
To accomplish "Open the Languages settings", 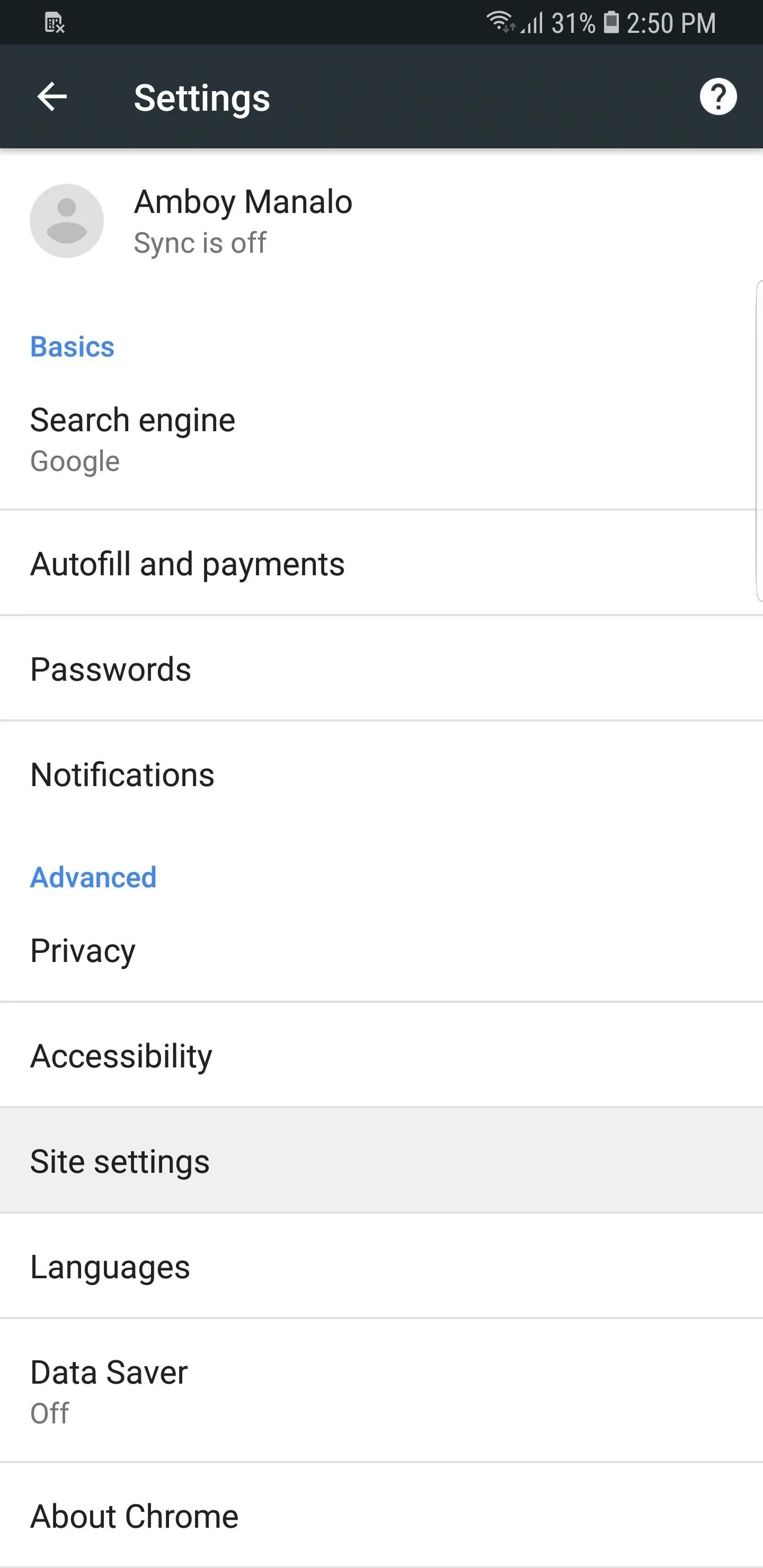I will click(x=381, y=1266).
